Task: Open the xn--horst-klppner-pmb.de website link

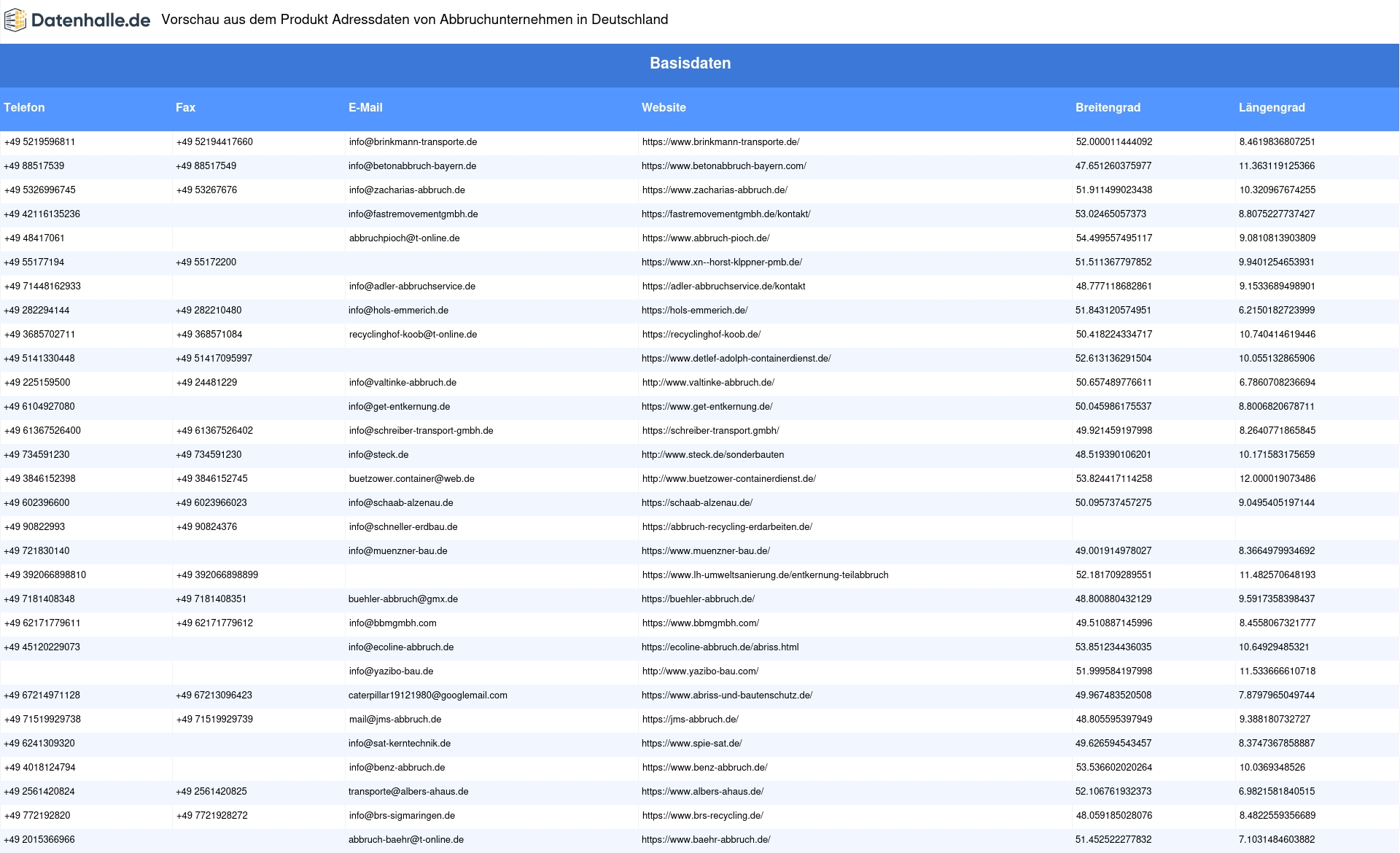Action: tap(722, 262)
